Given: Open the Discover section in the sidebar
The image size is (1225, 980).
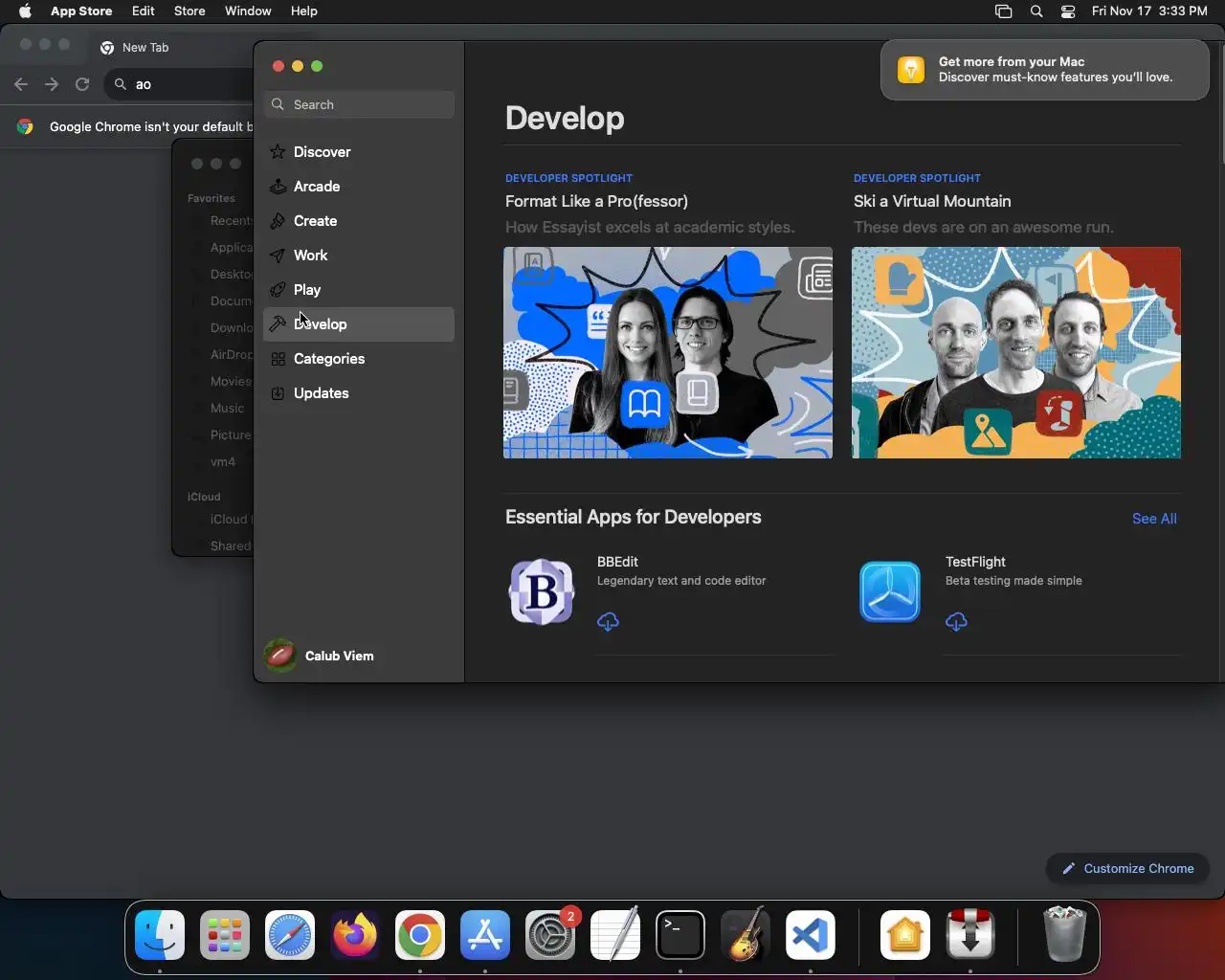Looking at the screenshot, I should [x=359, y=152].
